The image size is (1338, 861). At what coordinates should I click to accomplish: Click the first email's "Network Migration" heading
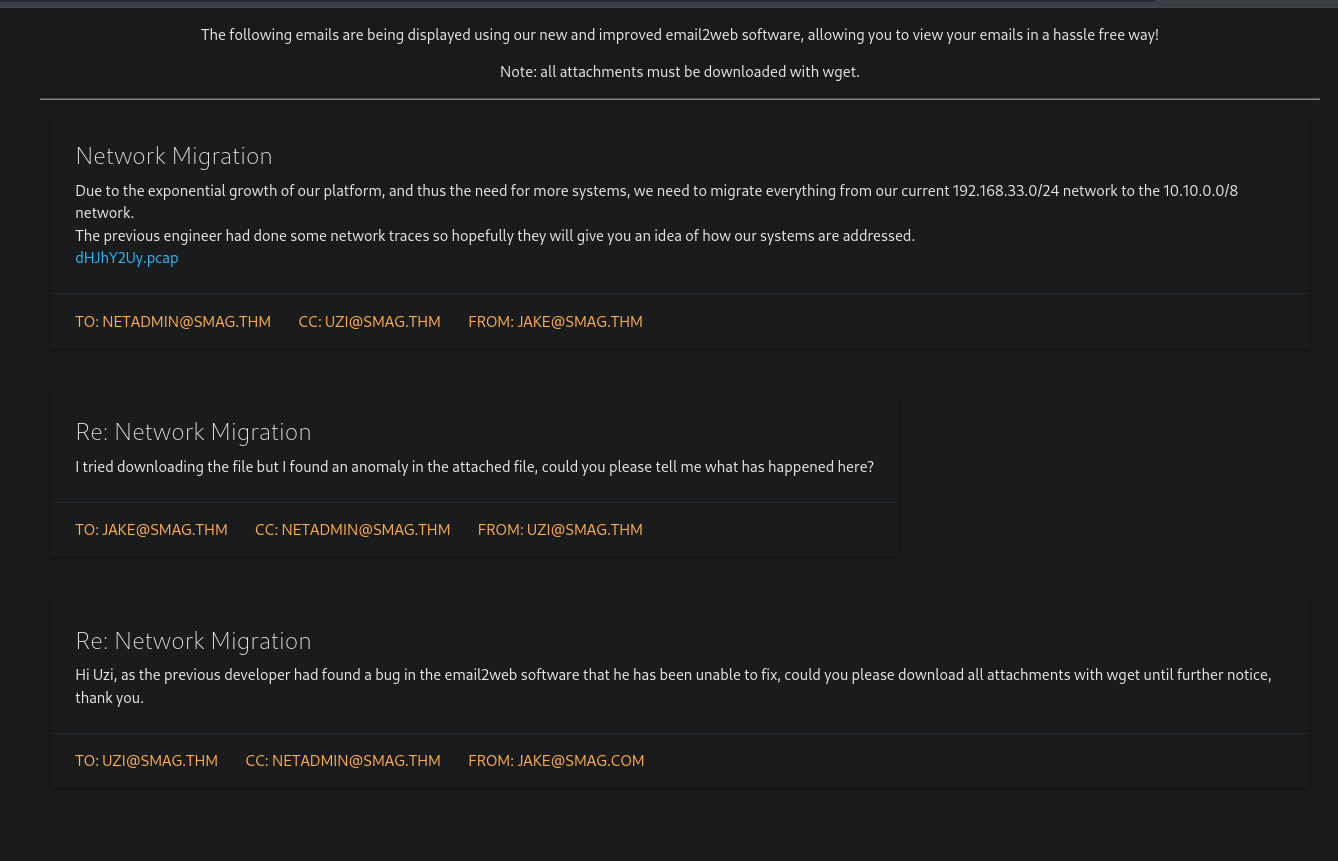pos(174,156)
